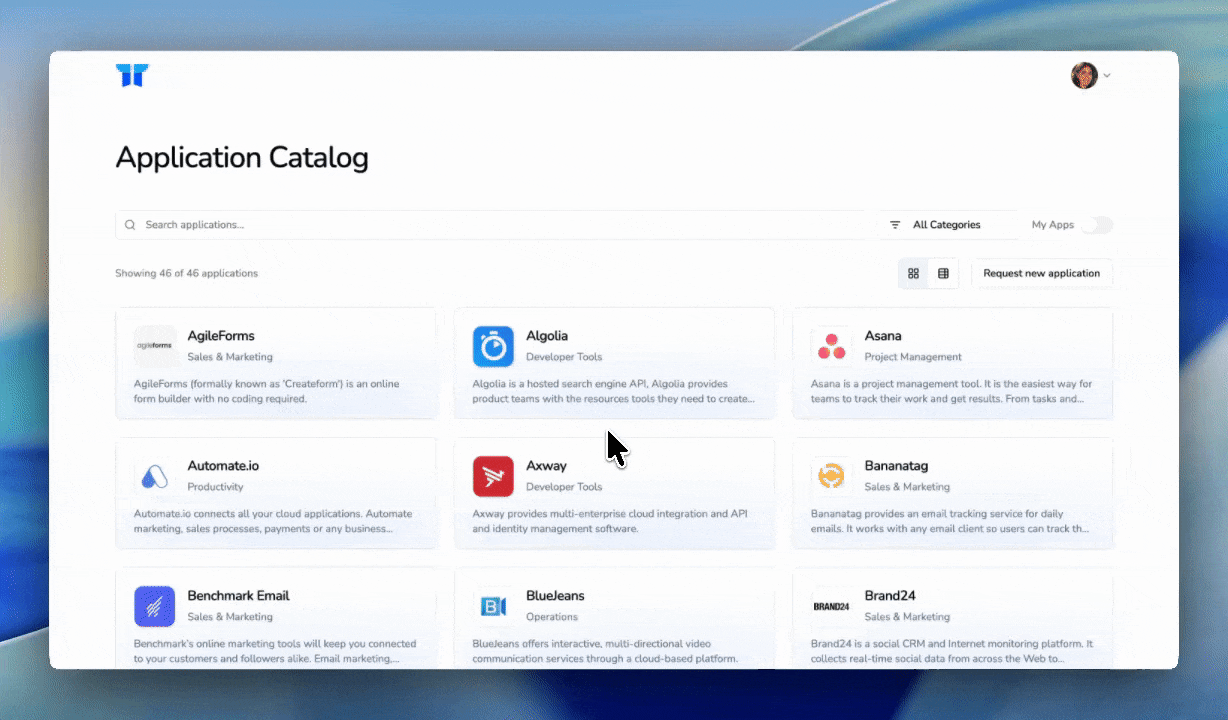Click the search magnifier icon
This screenshot has width=1228, height=720.
[130, 225]
